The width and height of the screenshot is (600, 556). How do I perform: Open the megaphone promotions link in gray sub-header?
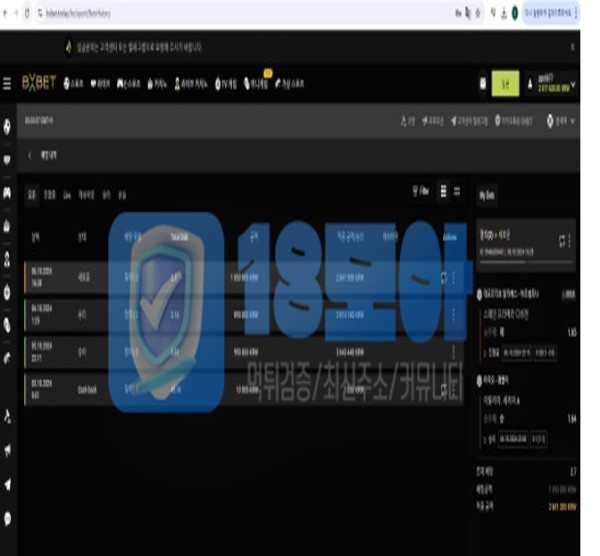(433, 121)
